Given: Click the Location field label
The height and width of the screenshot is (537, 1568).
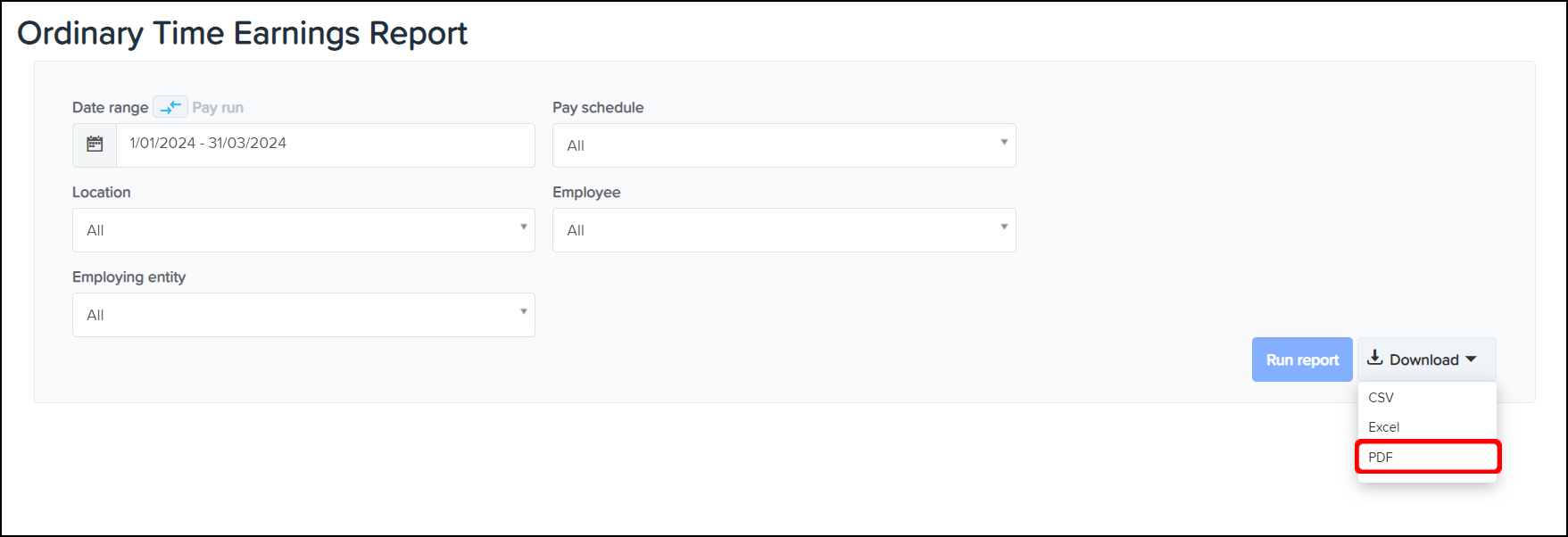Looking at the screenshot, I should point(101,192).
